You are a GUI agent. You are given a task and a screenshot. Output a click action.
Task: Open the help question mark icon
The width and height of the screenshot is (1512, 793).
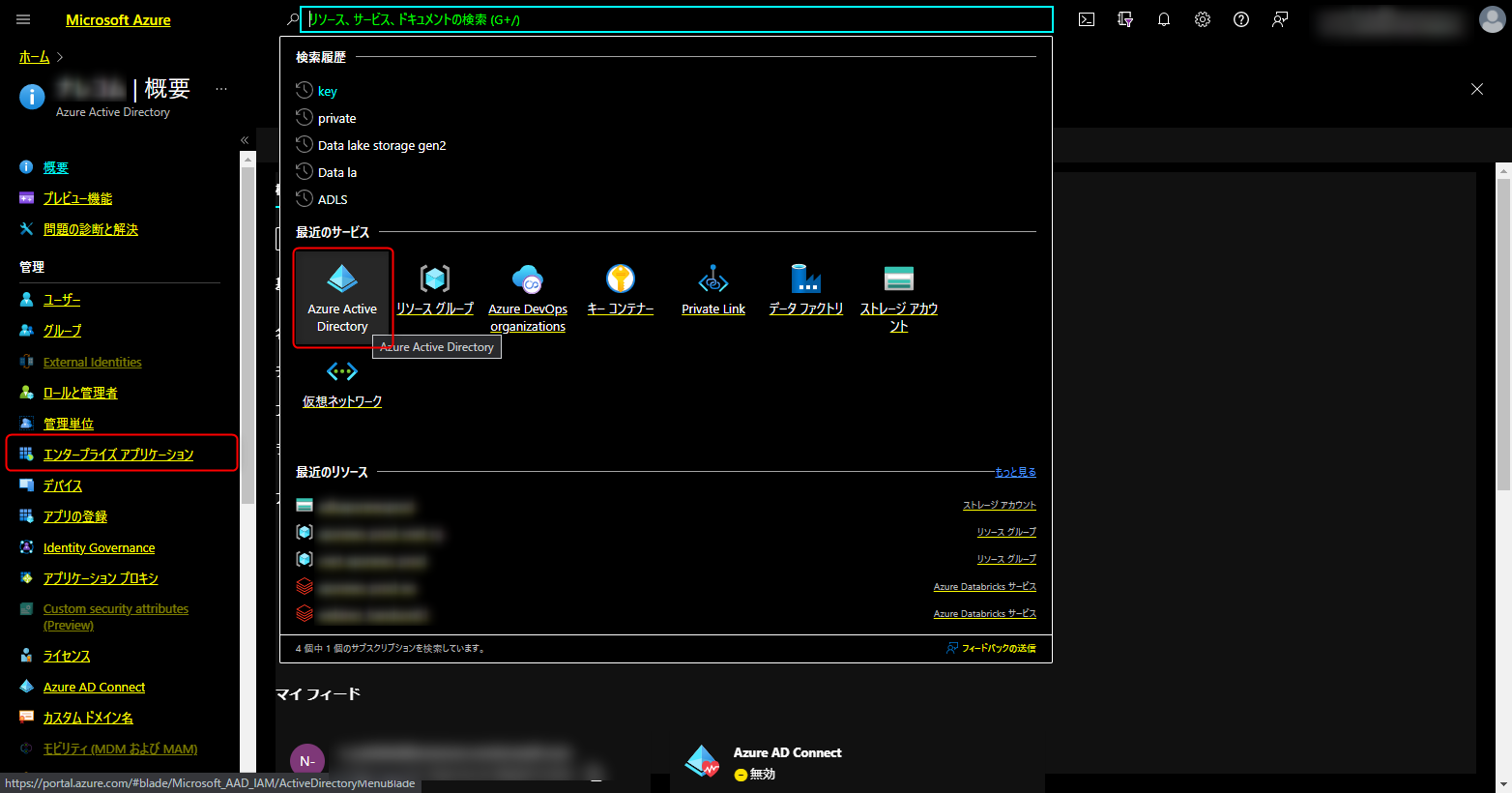(x=1241, y=19)
